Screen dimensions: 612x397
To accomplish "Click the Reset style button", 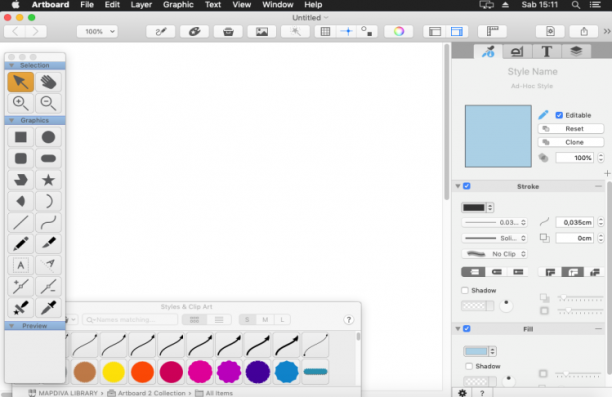I will 571,128.
